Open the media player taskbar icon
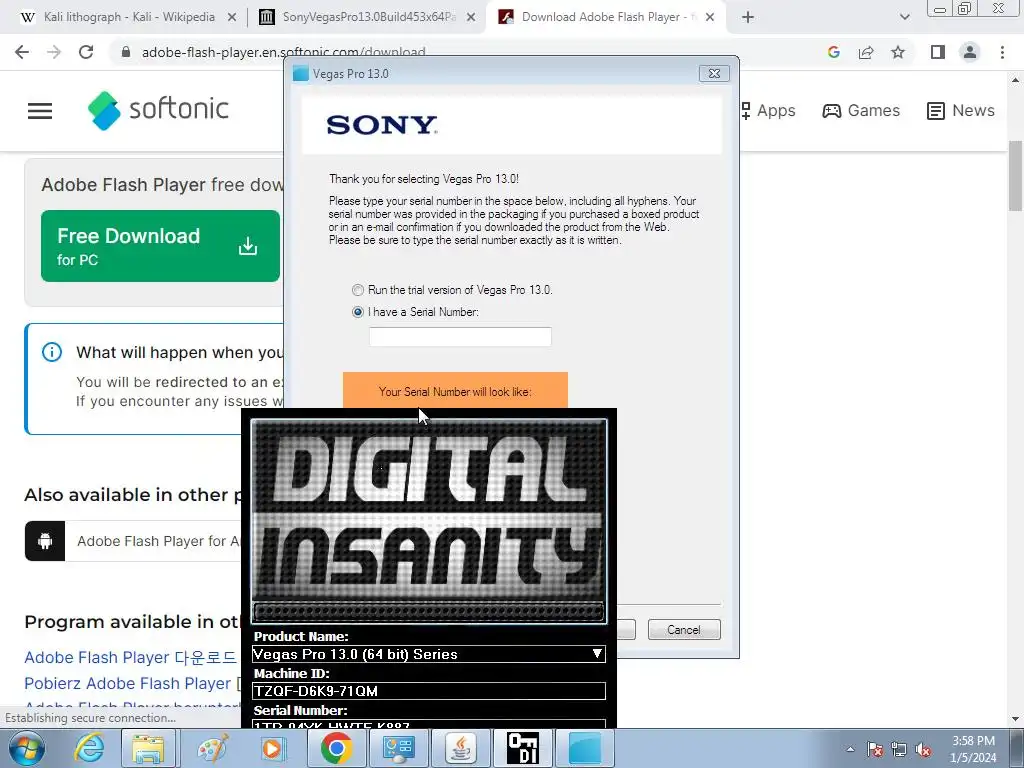This screenshot has height=768, width=1024. pos(272,748)
